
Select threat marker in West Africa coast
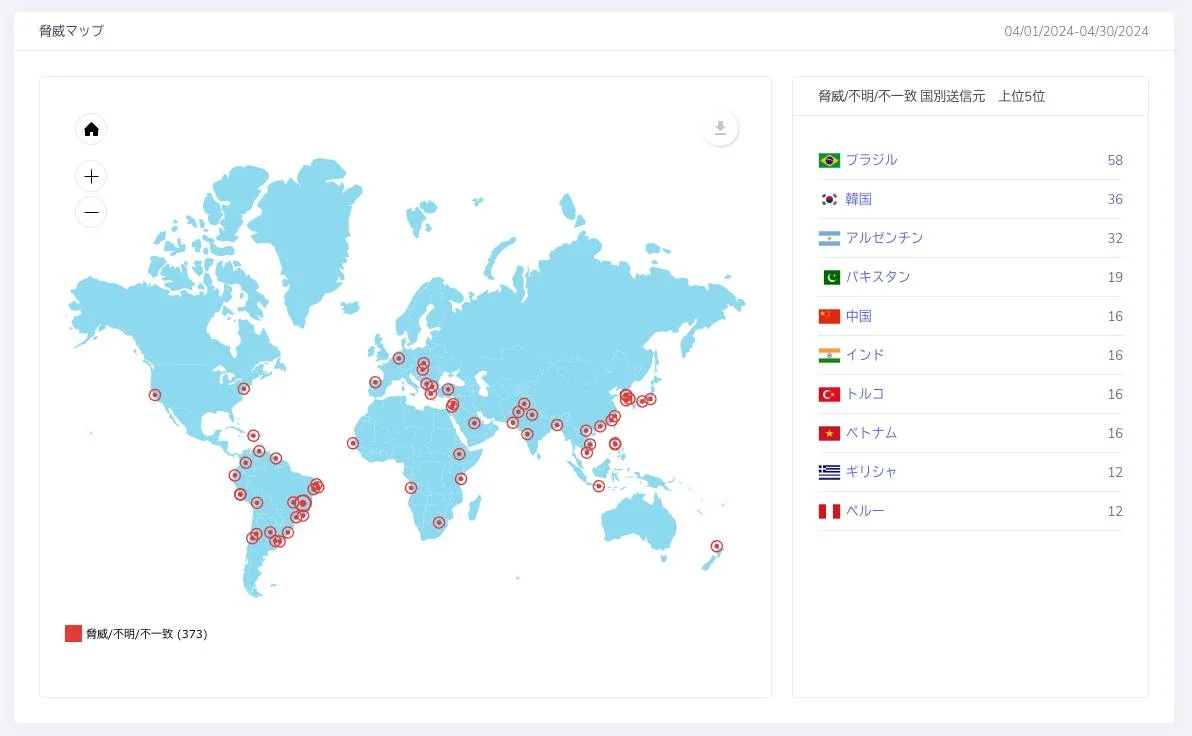coord(353,443)
